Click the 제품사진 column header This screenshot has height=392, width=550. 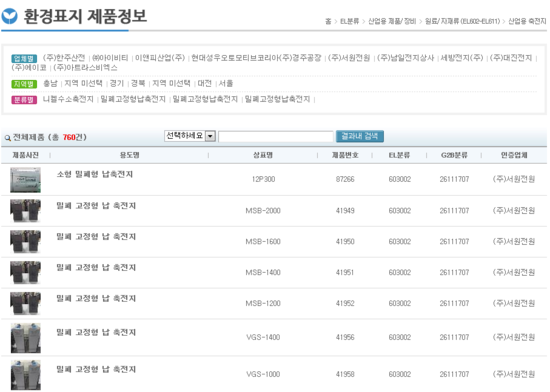click(25, 155)
